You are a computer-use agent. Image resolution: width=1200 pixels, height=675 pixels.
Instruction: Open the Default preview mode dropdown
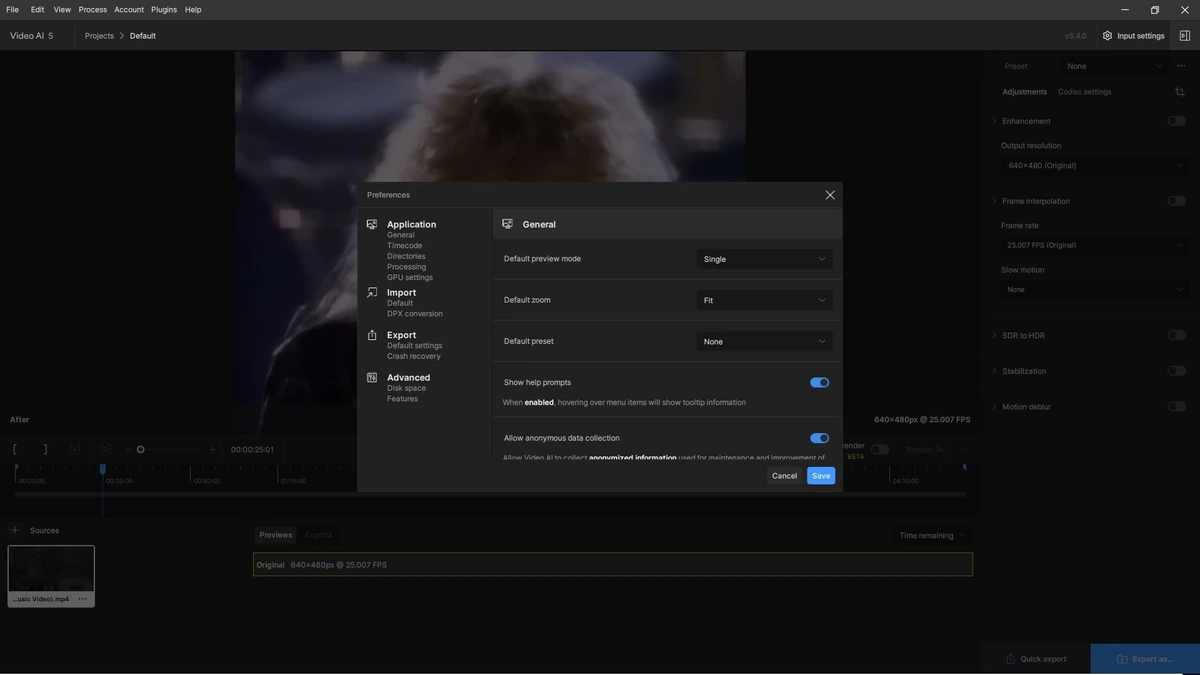pyautogui.click(x=764, y=259)
